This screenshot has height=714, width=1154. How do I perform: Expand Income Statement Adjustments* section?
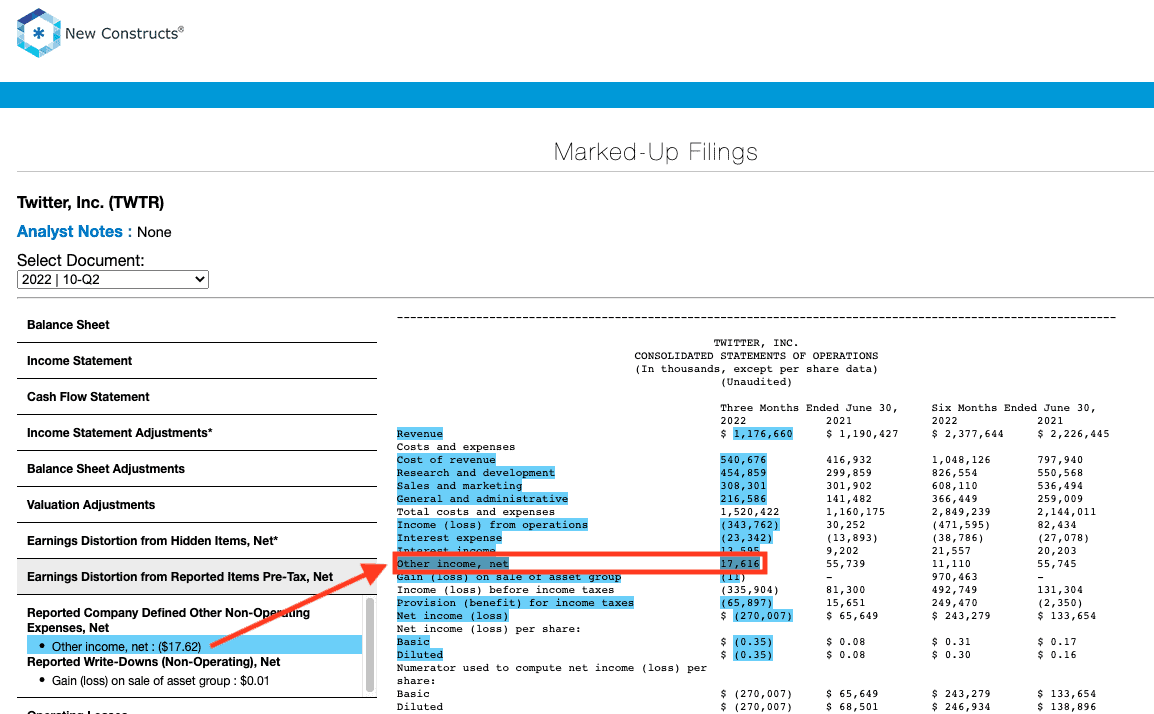[197, 433]
